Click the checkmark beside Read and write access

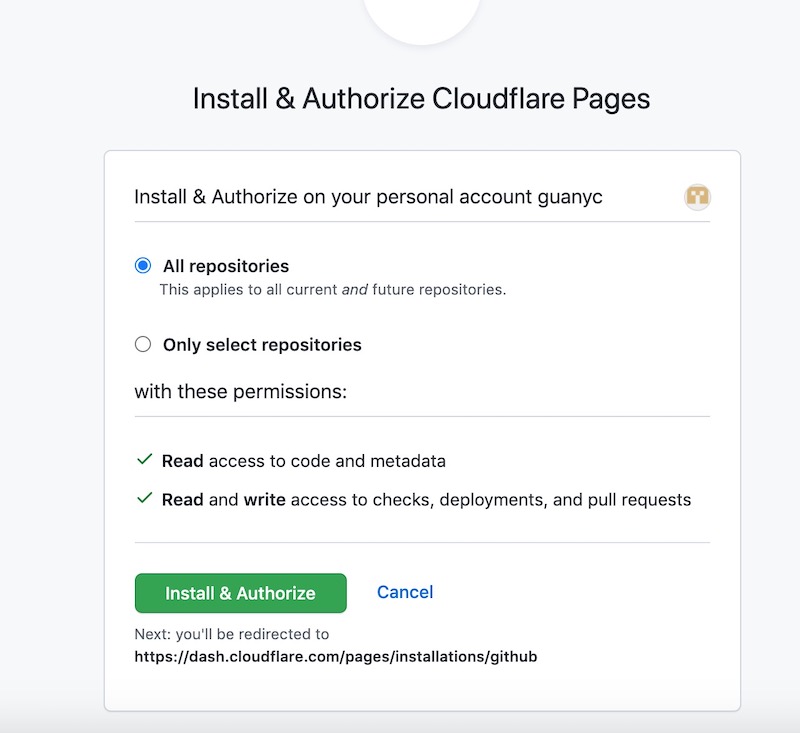[x=145, y=498]
